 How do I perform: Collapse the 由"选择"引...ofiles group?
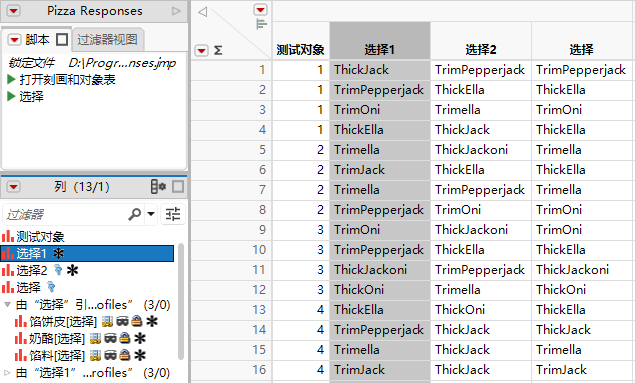7,304
